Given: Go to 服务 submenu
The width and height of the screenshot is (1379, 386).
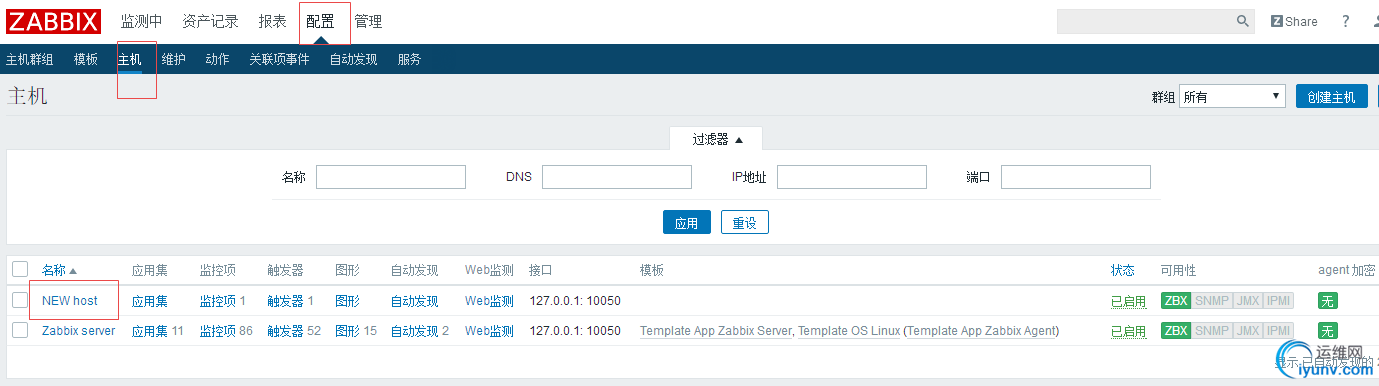Looking at the screenshot, I should 409,59.
